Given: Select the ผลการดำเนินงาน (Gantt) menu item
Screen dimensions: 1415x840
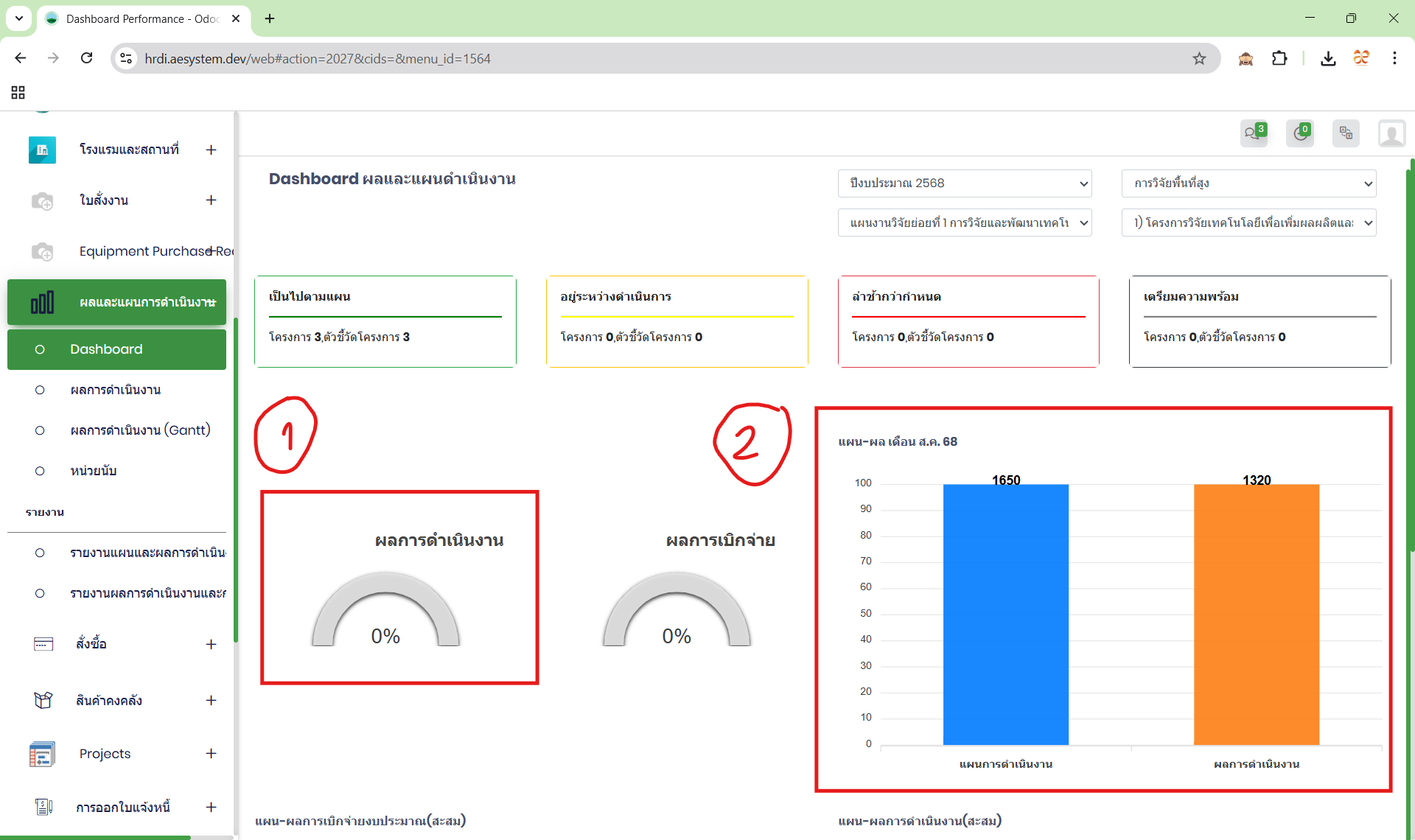Looking at the screenshot, I should (x=140, y=430).
